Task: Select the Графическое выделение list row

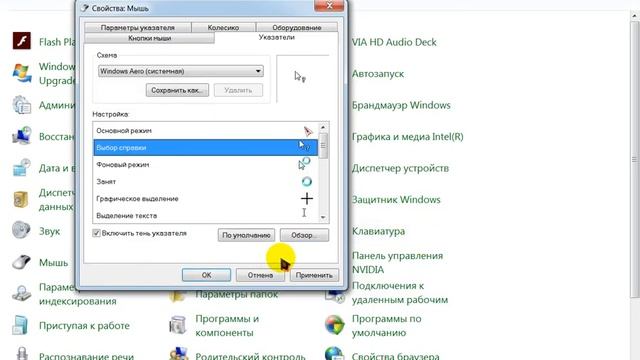Action: click(205, 199)
